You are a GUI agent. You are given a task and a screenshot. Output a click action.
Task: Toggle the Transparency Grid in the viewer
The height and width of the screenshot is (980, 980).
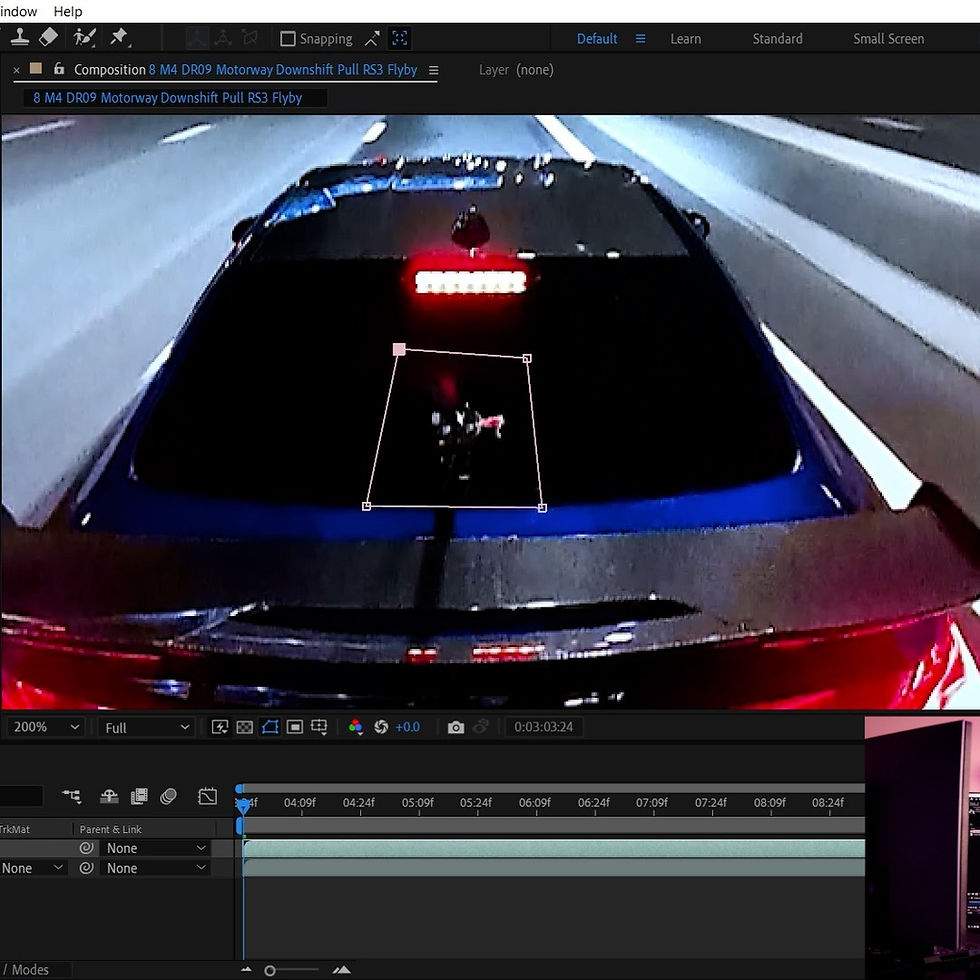[x=244, y=727]
